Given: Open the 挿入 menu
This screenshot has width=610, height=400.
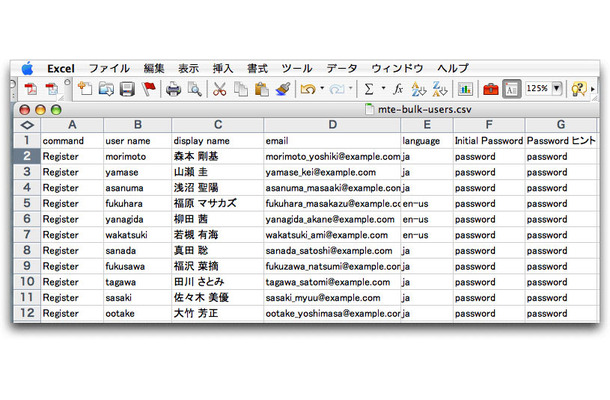Looking at the screenshot, I should click(223, 68).
